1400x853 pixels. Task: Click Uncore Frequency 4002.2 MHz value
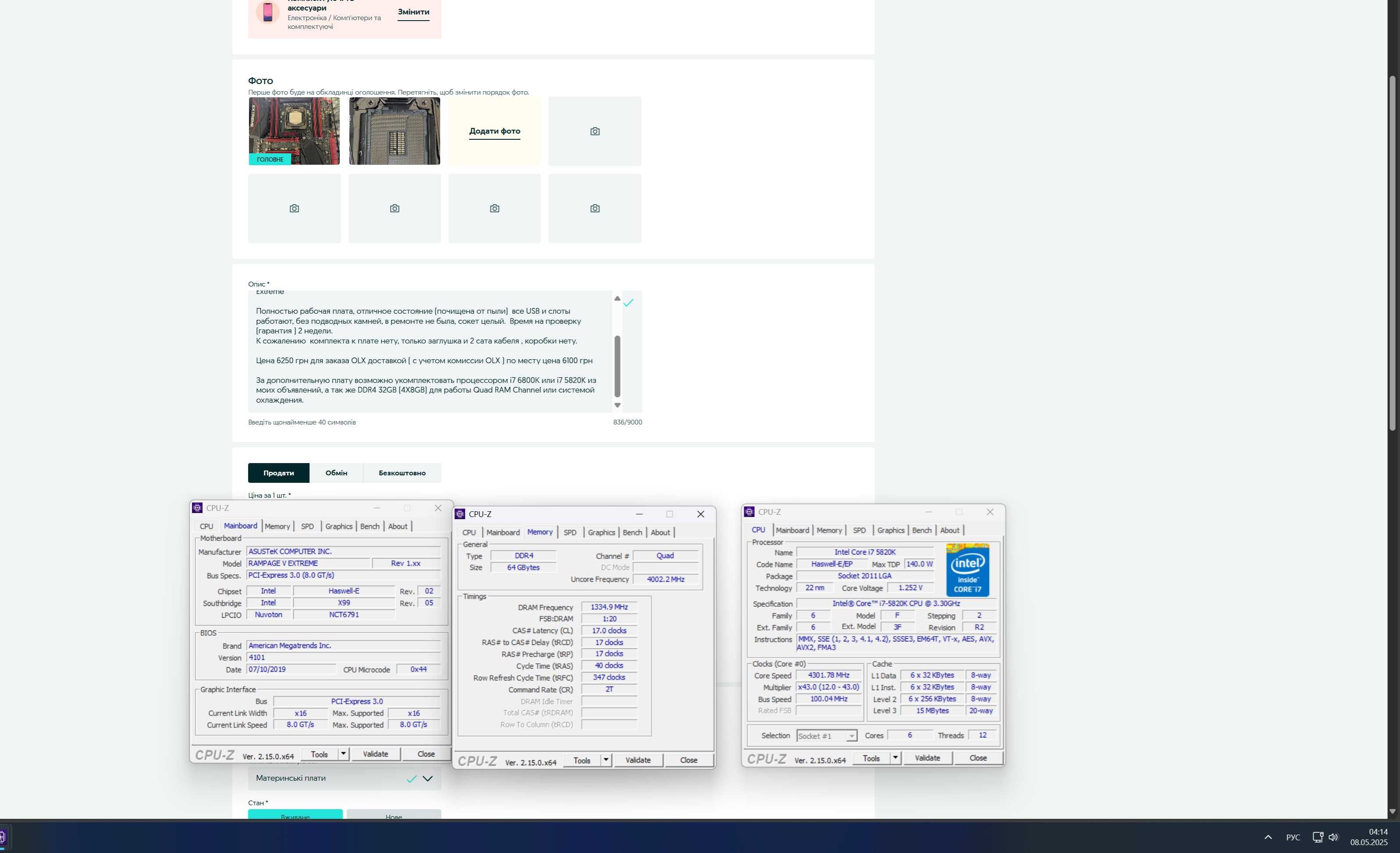[665, 579]
